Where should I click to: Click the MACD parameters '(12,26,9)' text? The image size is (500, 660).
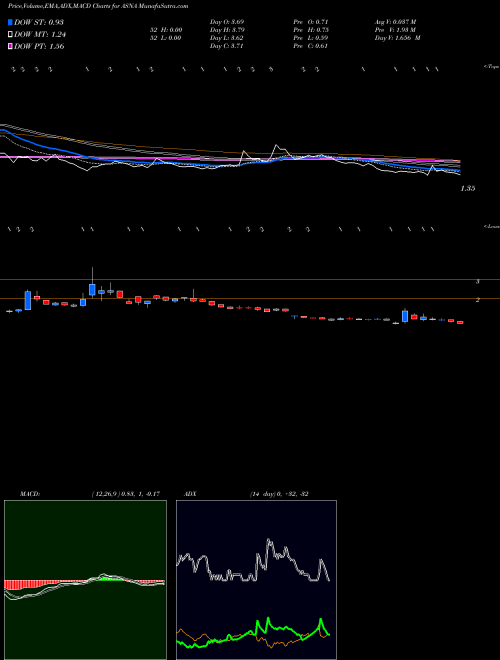pos(105,494)
